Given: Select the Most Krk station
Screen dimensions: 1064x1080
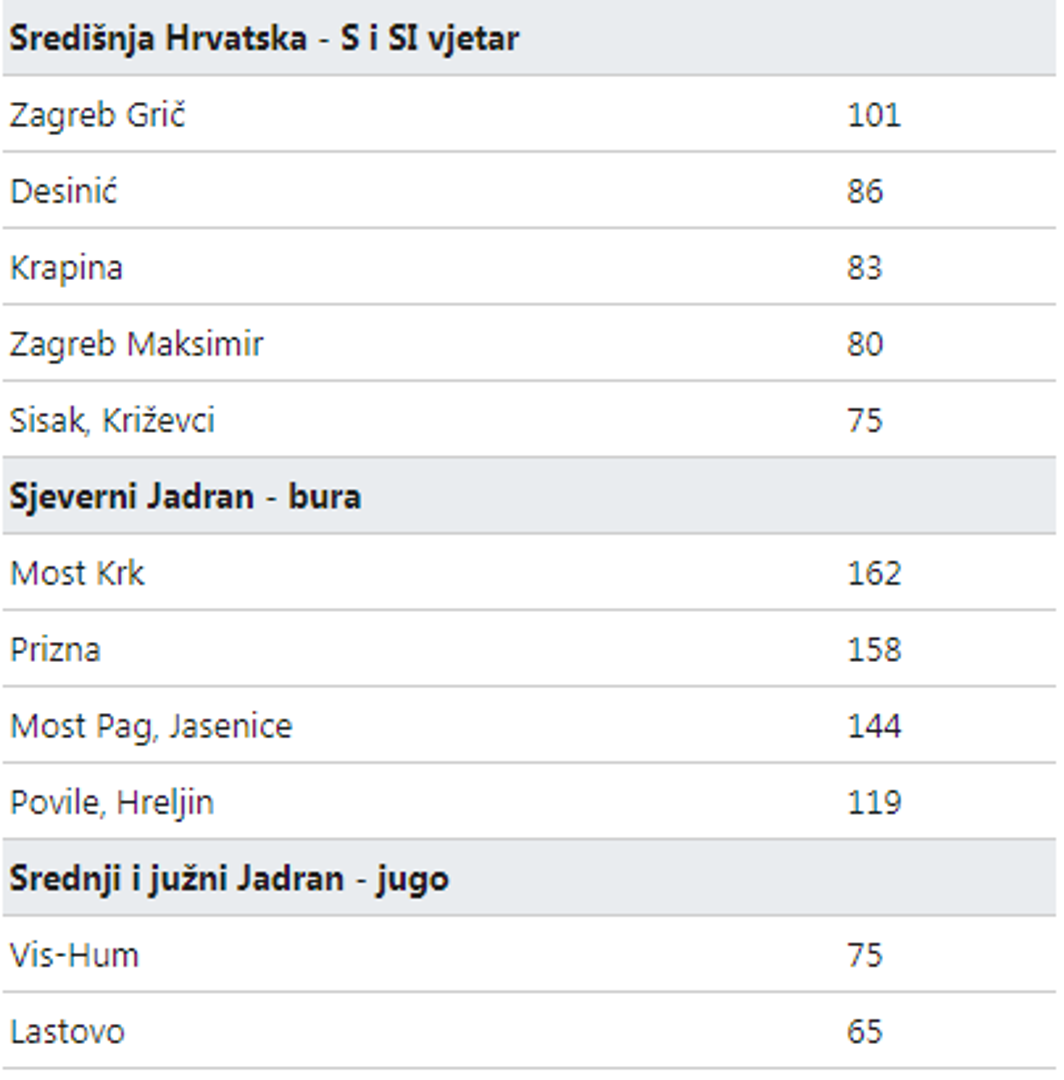Looking at the screenshot, I should (77, 573).
